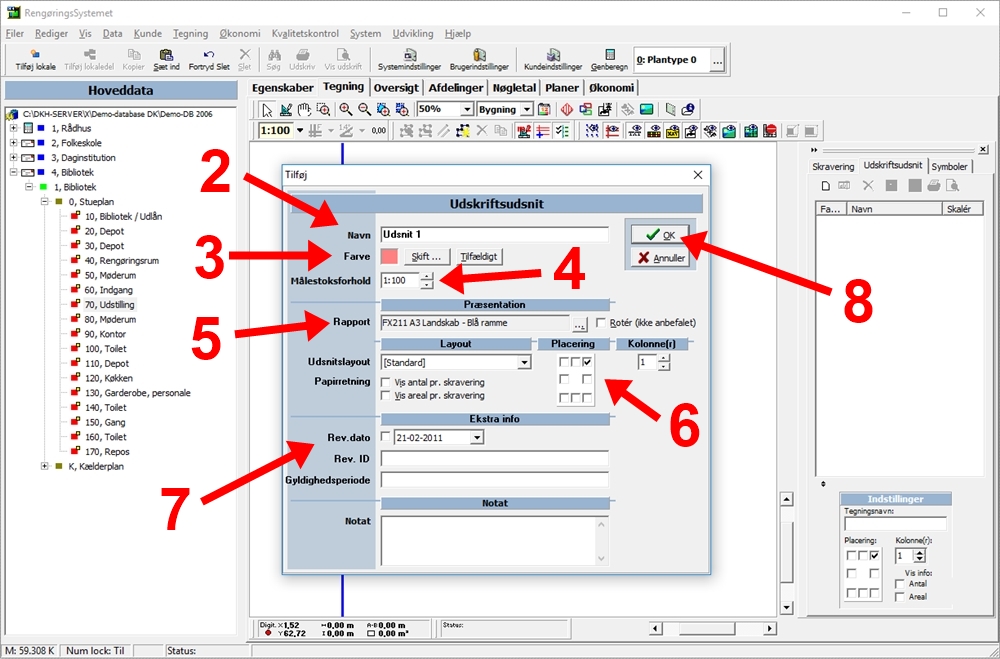This screenshot has width=1000, height=659.
Task: Open the Tegning menu in menu bar
Action: tap(190, 33)
